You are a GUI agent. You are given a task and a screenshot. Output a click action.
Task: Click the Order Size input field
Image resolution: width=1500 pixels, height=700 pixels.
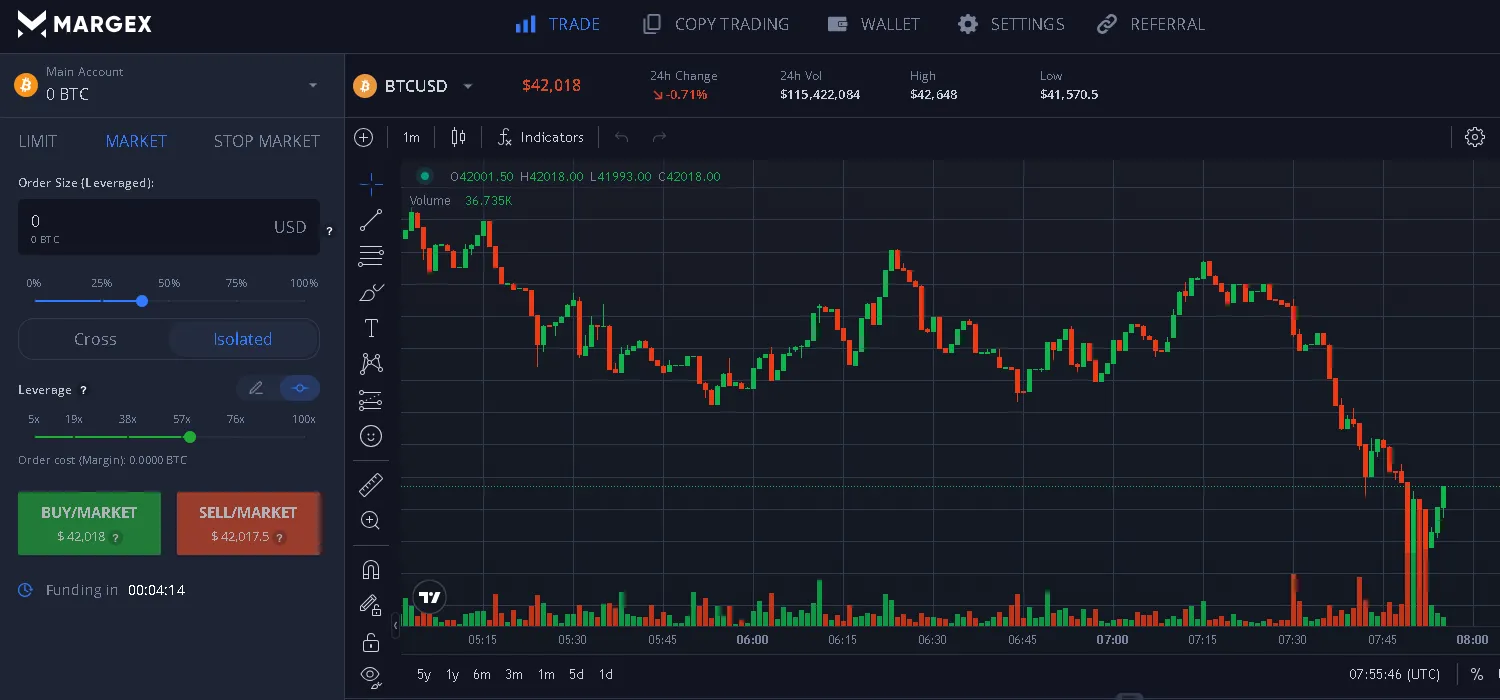(x=169, y=227)
